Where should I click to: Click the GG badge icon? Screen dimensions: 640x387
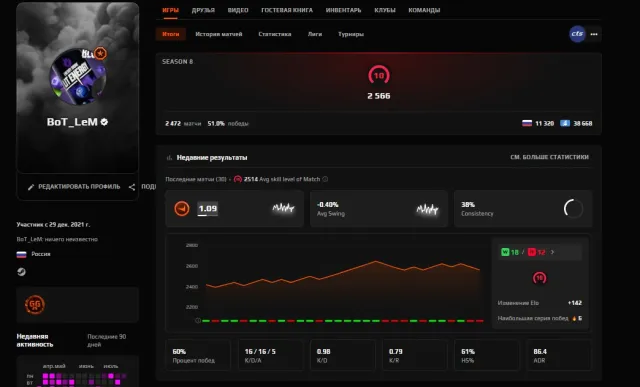coord(35,305)
